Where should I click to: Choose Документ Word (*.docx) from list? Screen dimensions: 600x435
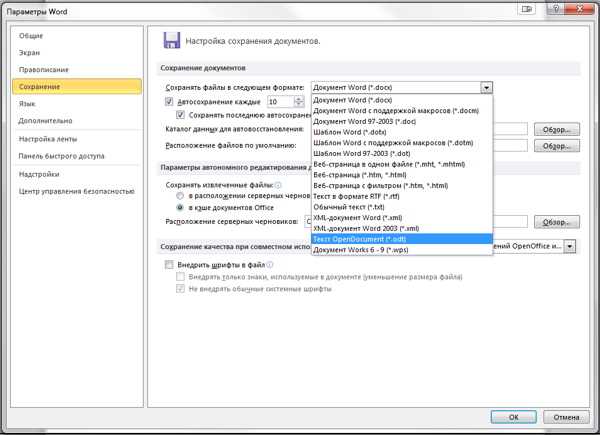402,100
